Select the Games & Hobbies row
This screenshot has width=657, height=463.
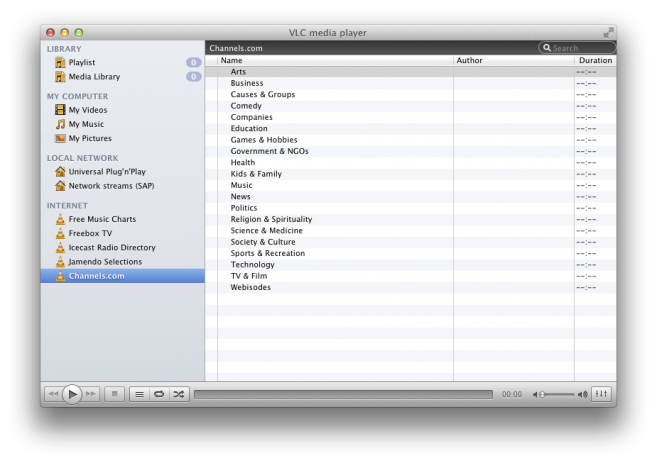[411, 140]
